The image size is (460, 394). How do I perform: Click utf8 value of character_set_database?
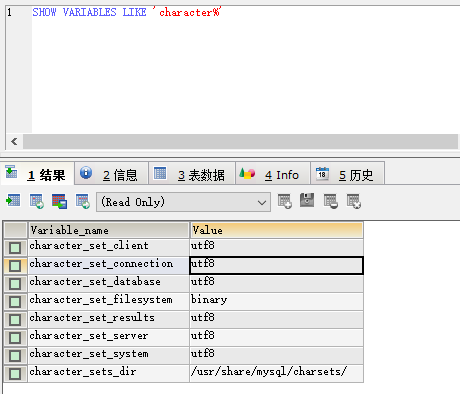click(276, 283)
